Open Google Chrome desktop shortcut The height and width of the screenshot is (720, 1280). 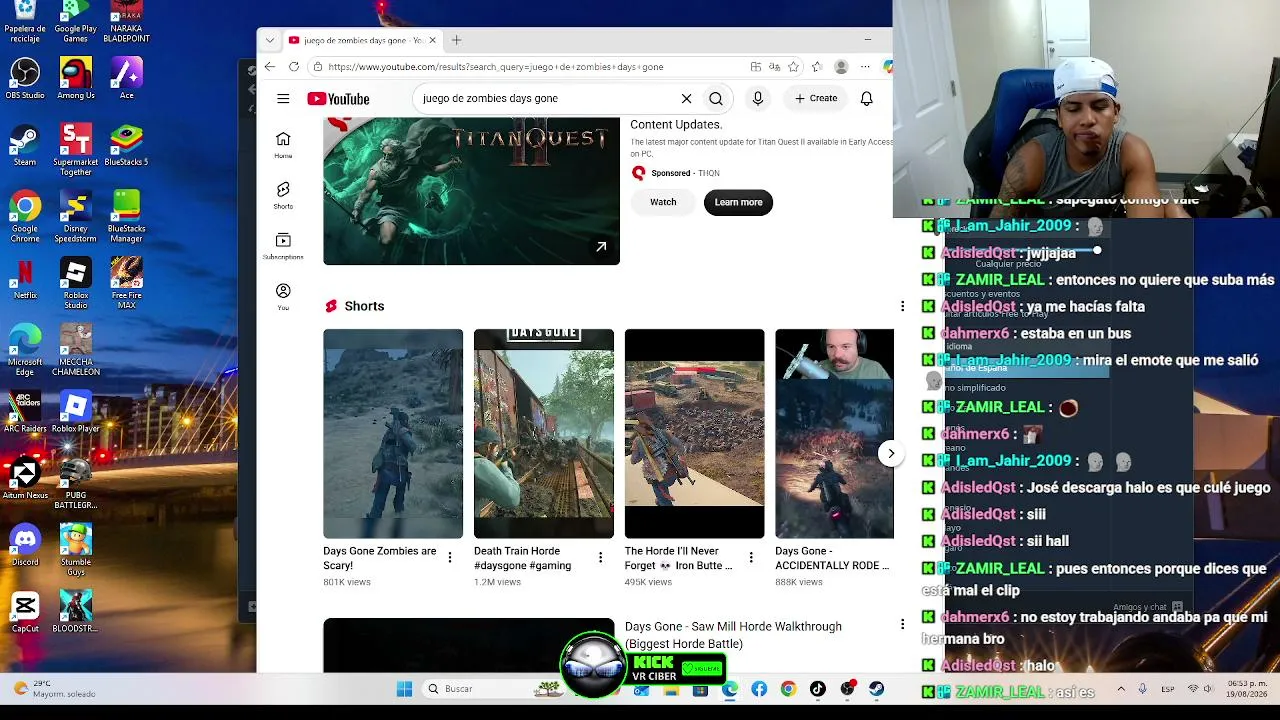point(25,217)
